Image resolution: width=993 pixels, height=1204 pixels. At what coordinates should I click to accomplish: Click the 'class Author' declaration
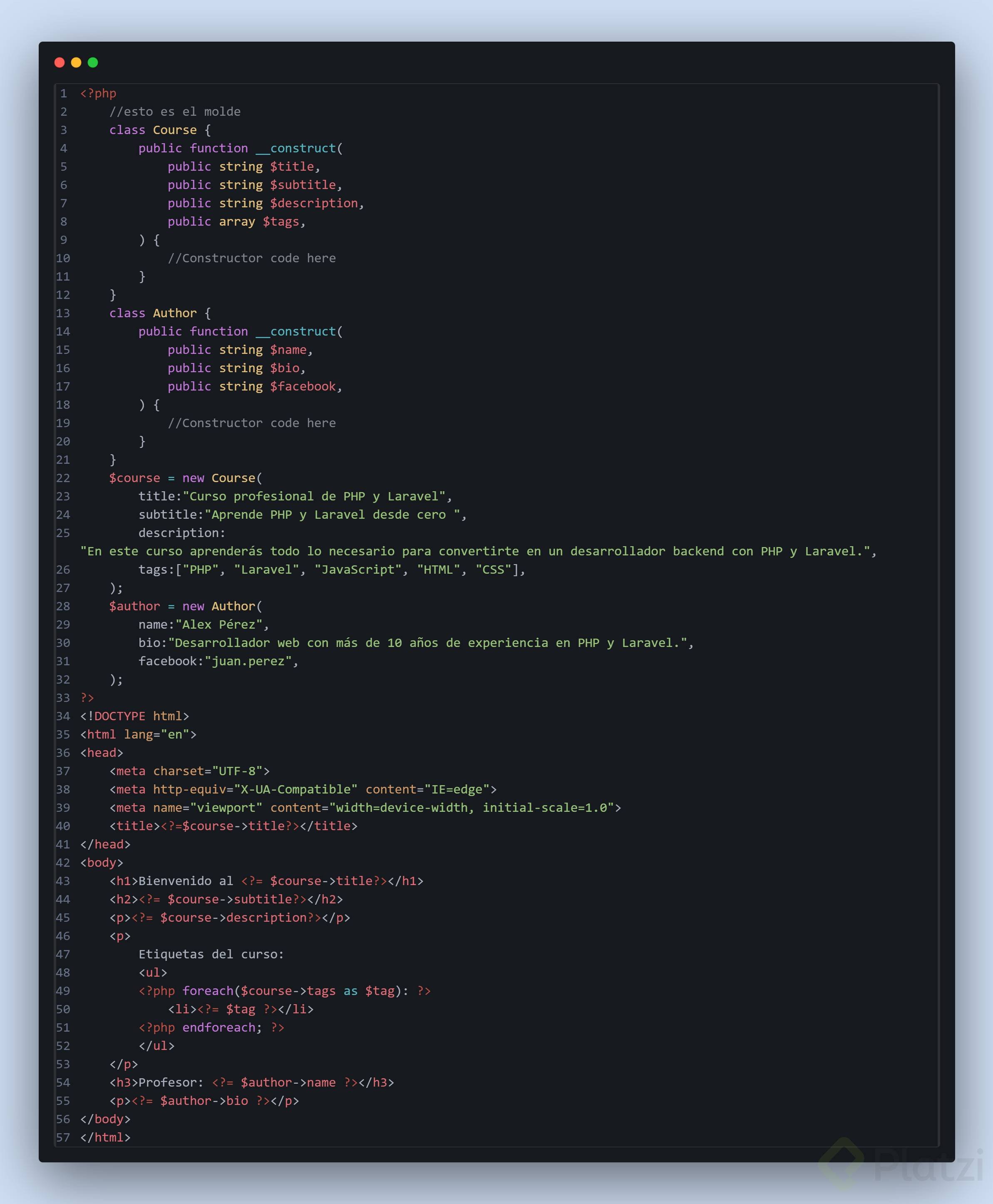[153, 313]
